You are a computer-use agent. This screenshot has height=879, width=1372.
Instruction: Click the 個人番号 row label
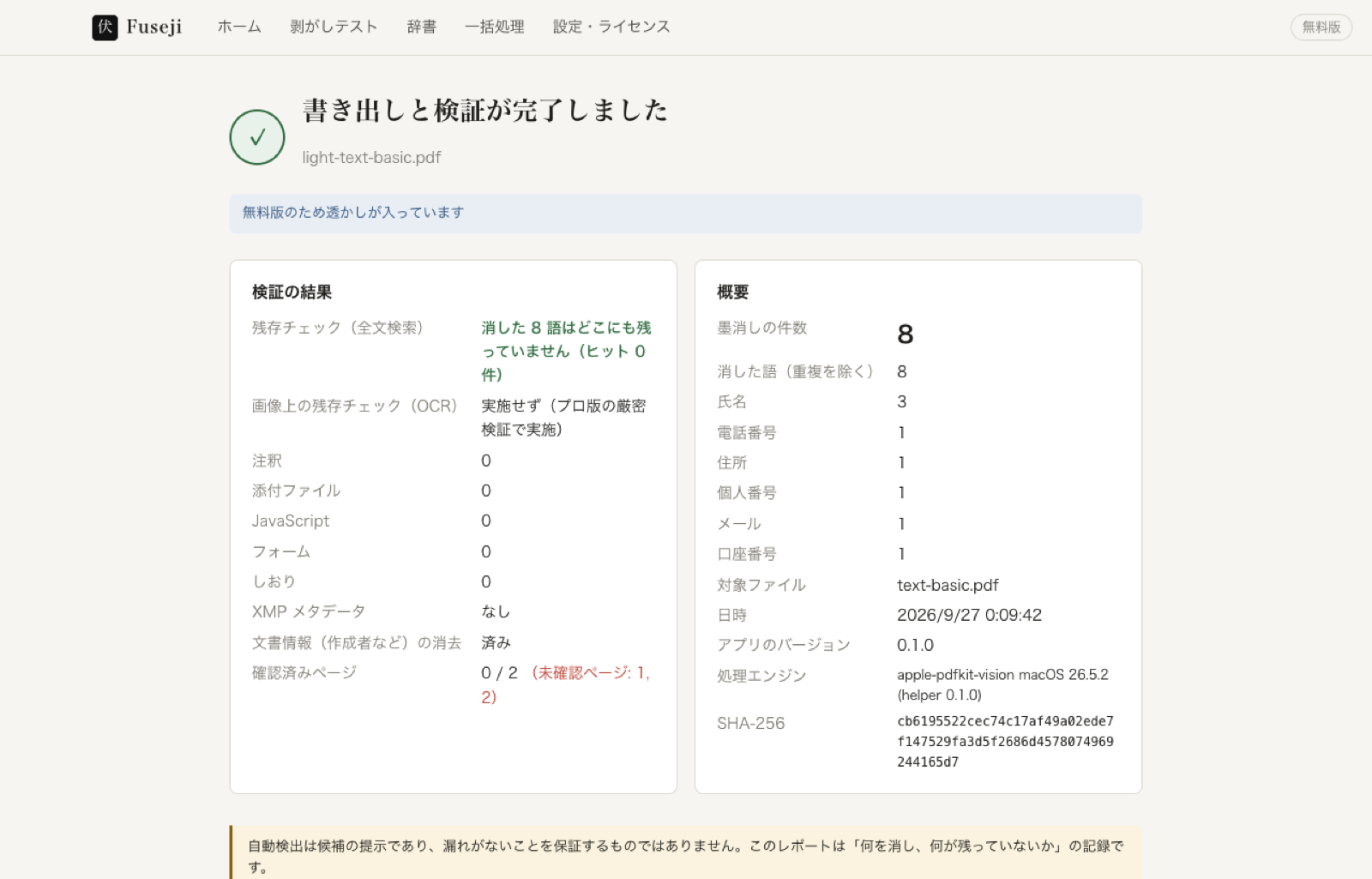(747, 492)
